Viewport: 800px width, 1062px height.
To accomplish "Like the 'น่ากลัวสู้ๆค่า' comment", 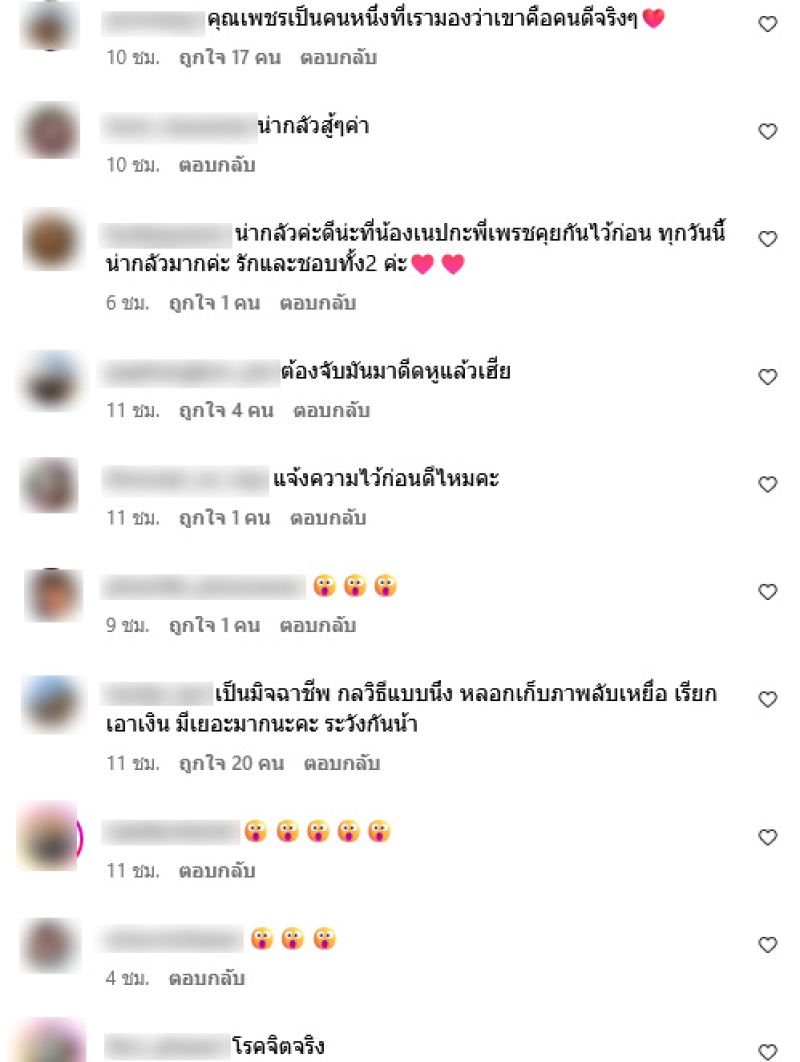I will click(x=767, y=131).
